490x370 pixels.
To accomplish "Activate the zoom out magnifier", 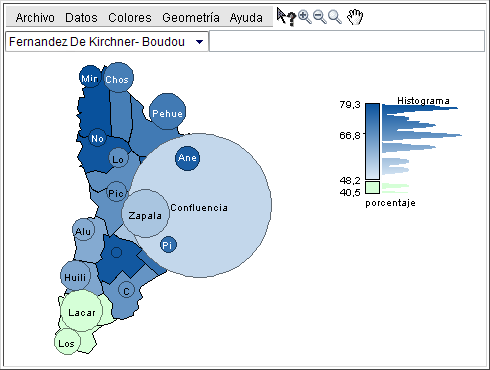I will pyautogui.click(x=320, y=17).
